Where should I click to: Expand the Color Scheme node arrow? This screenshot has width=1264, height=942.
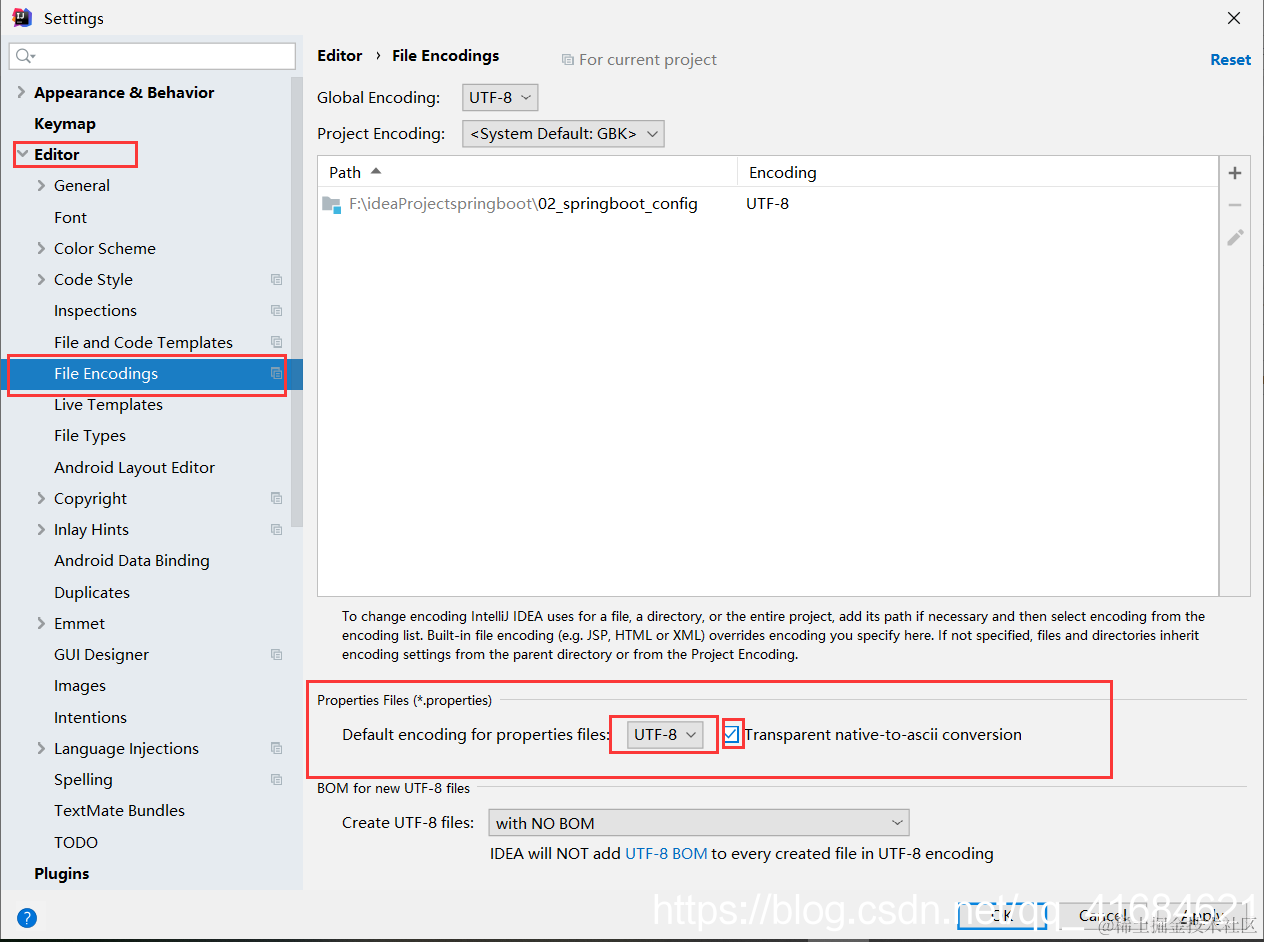(x=41, y=248)
